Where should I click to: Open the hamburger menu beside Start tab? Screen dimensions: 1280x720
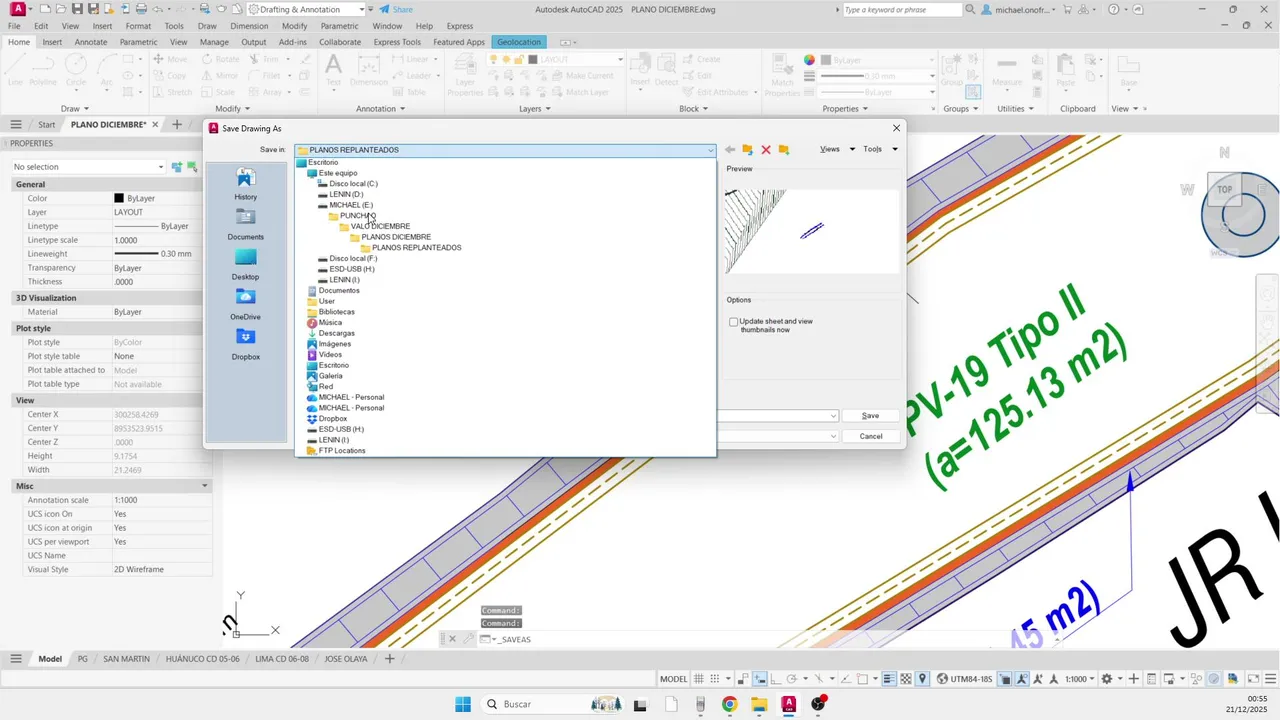pos(16,125)
